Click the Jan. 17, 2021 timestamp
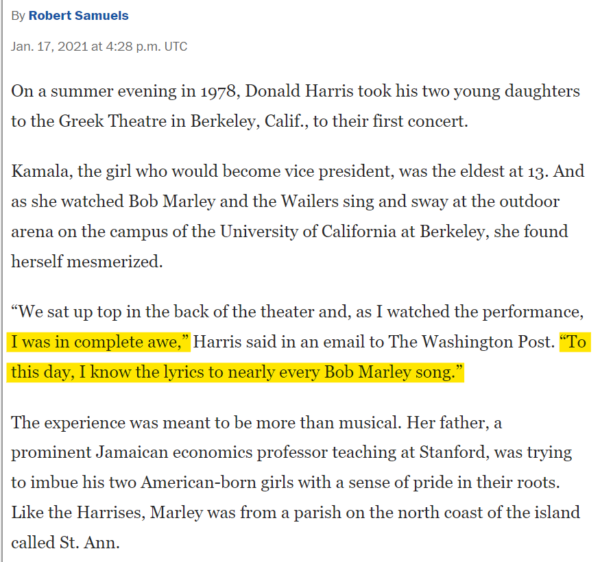Screen dimensions: 600x562 (99, 47)
